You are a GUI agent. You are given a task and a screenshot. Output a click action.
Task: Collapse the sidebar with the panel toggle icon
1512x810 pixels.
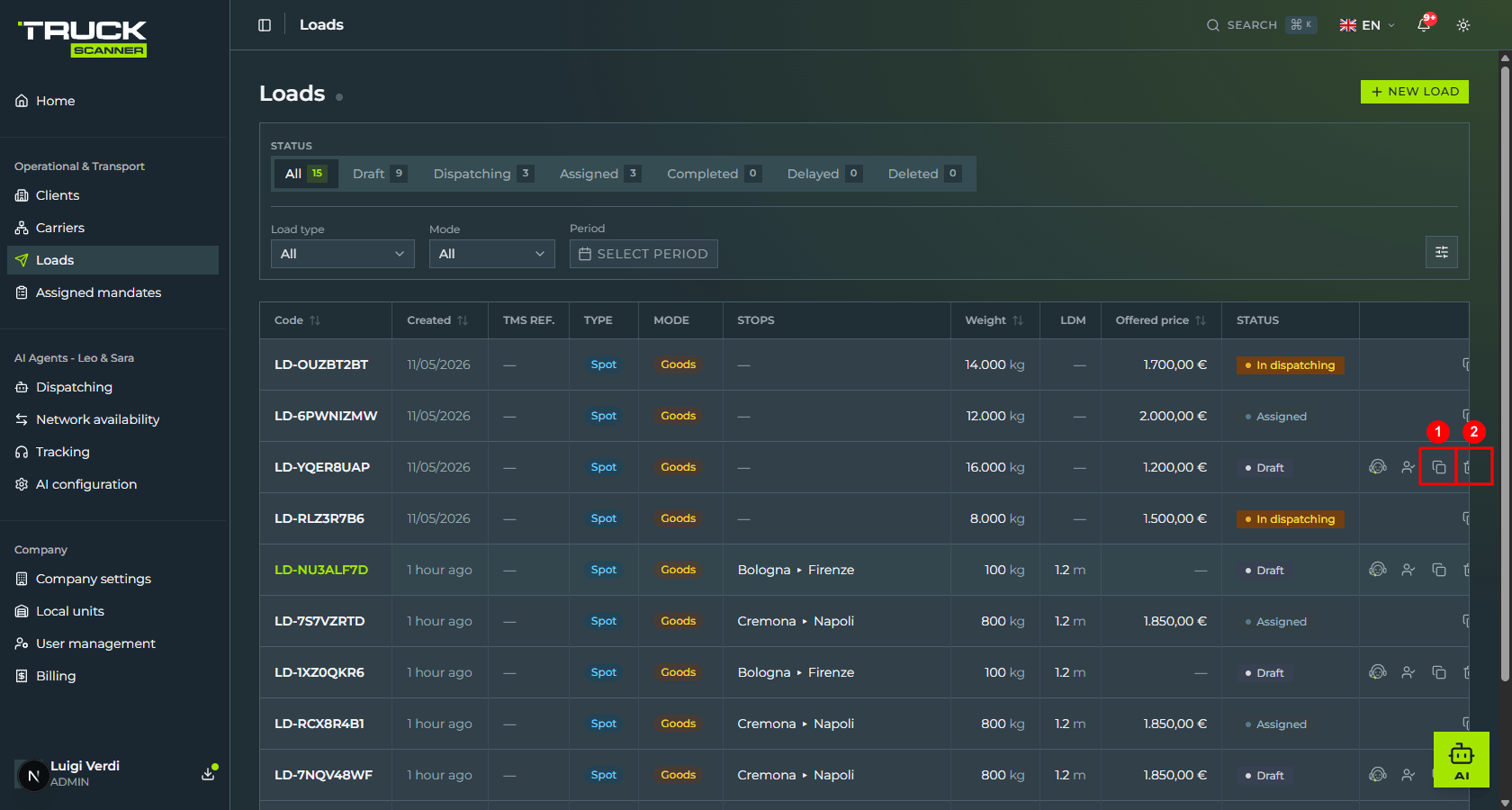(265, 25)
